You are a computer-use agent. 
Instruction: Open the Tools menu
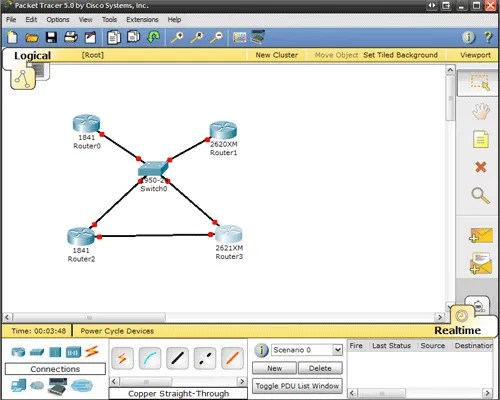(x=109, y=20)
